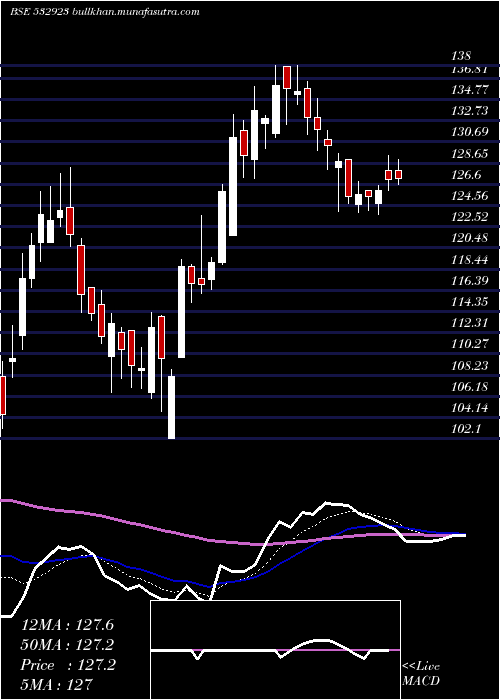Click the <<Live MACD label
The image size is (500, 700).
[x=421, y=673]
